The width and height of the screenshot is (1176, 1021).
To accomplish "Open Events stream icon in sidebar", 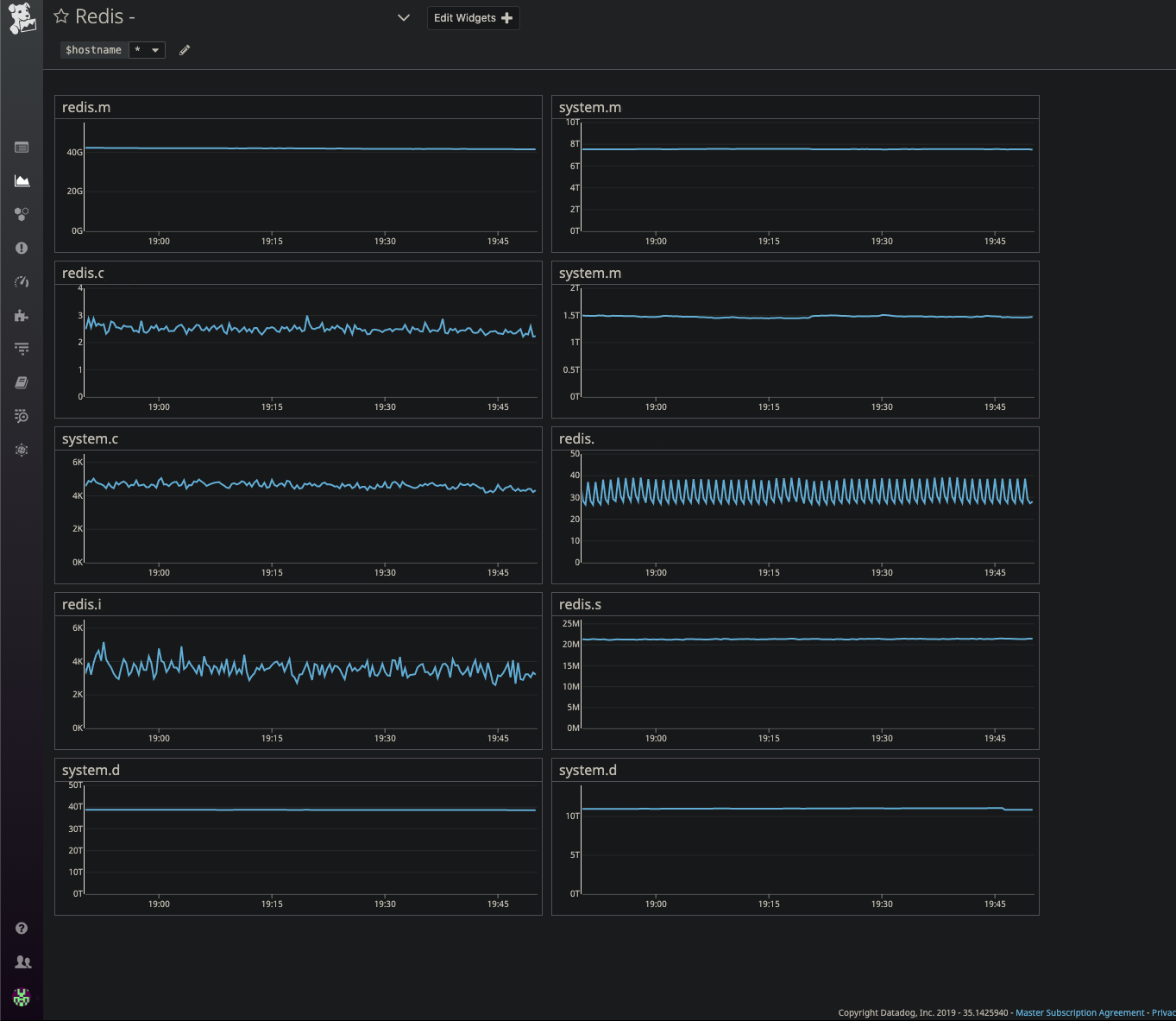I will point(22,148).
